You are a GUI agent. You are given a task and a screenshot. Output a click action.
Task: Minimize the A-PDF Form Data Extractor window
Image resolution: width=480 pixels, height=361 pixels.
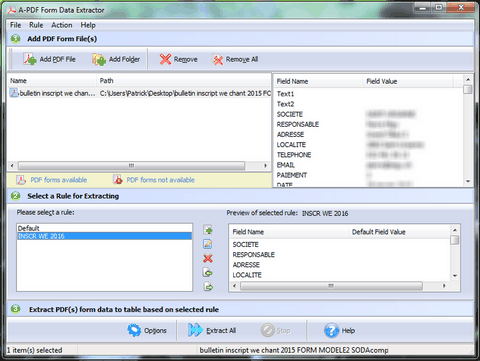coord(423,8)
